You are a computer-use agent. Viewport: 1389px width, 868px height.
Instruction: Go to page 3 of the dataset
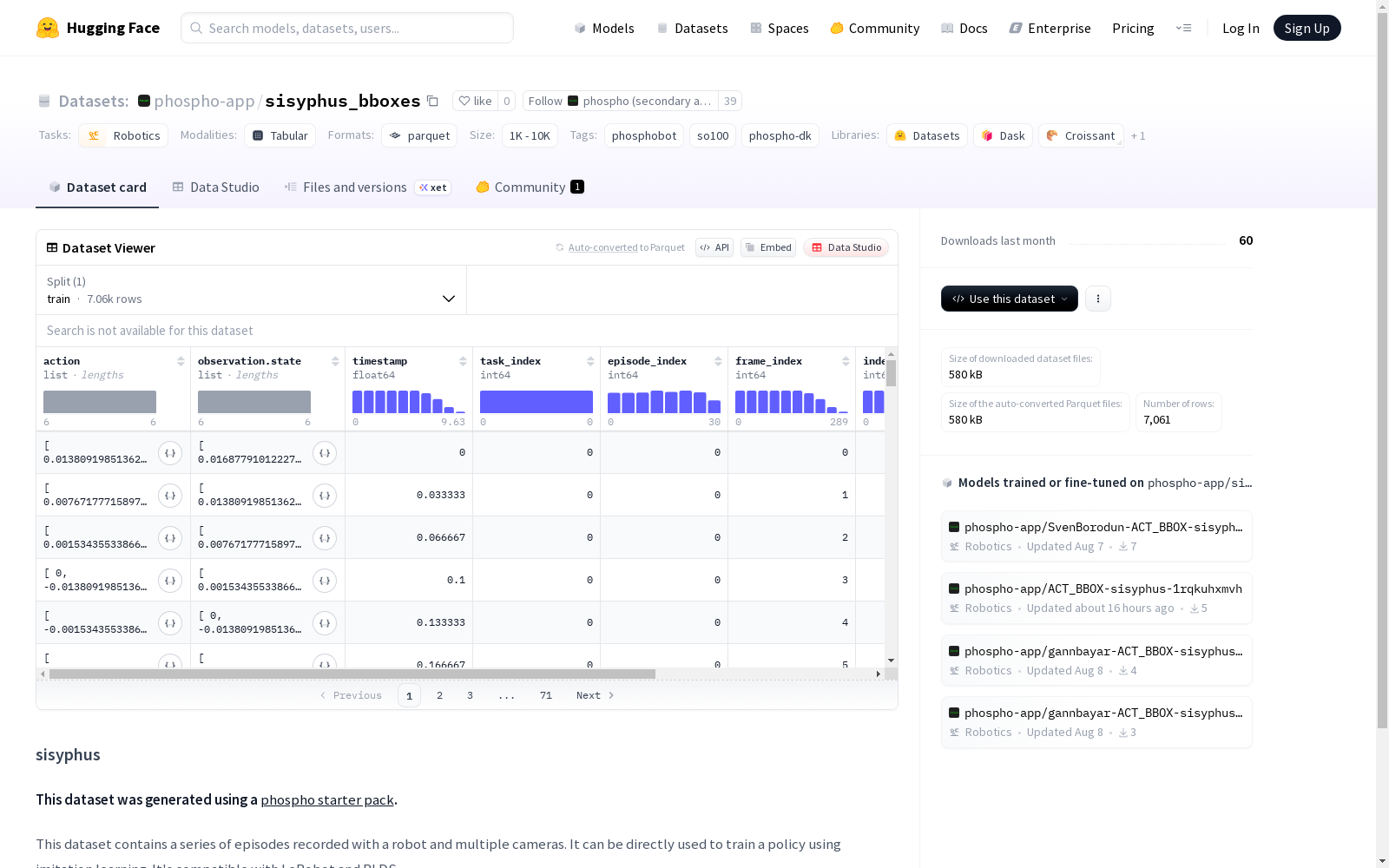click(471, 695)
